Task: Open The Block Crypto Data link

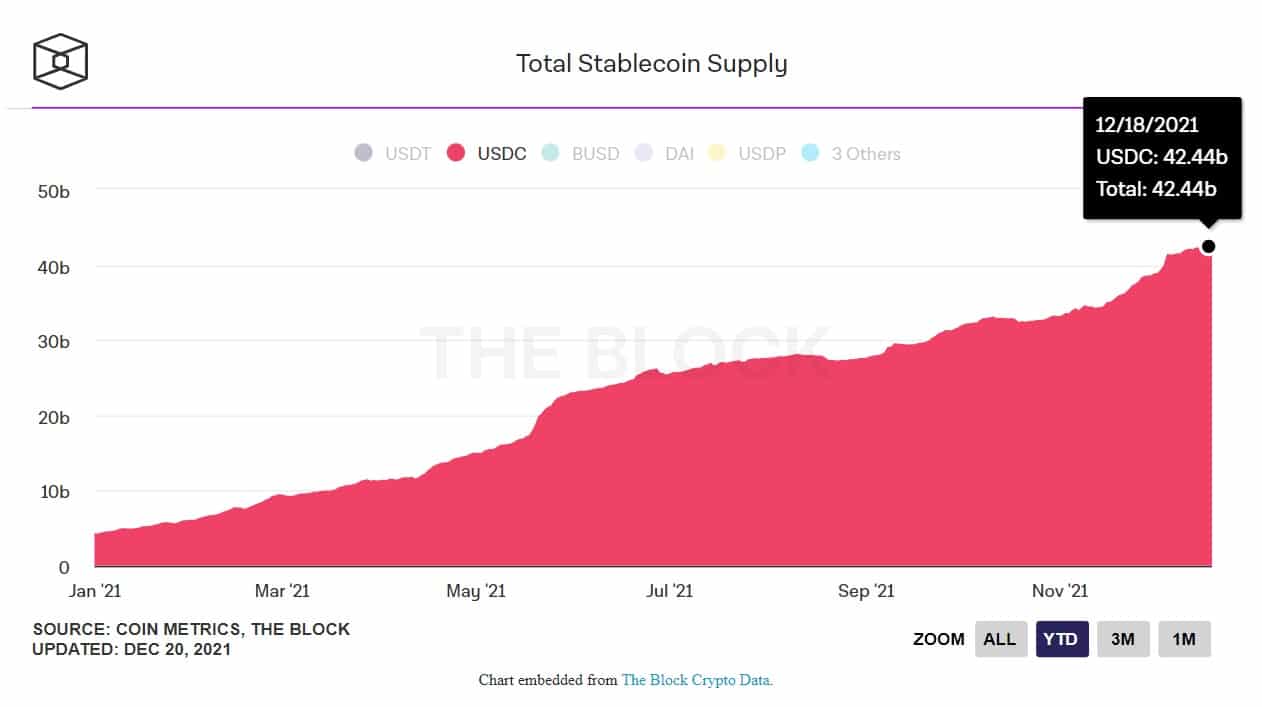Action: pos(697,680)
